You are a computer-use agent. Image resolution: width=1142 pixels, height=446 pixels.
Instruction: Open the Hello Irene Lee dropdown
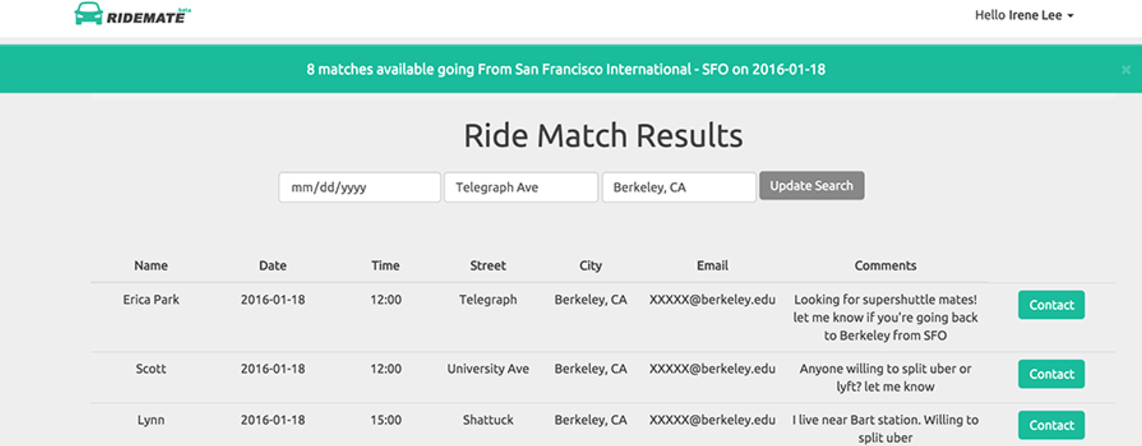(x=1024, y=15)
